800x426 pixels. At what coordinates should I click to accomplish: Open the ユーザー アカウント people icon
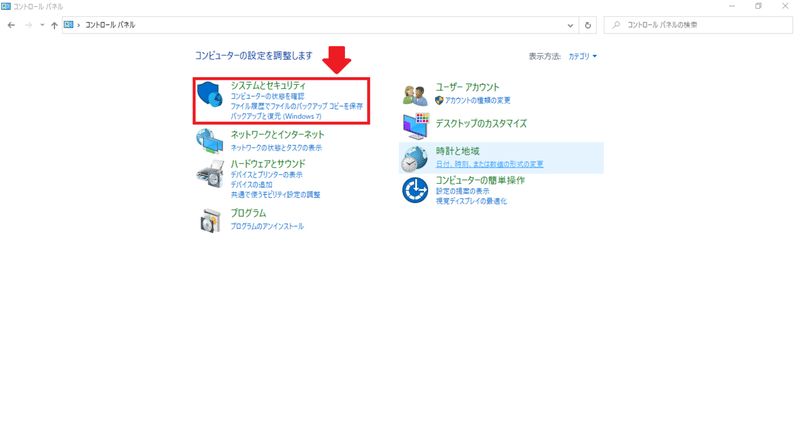(x=415, y=95)
